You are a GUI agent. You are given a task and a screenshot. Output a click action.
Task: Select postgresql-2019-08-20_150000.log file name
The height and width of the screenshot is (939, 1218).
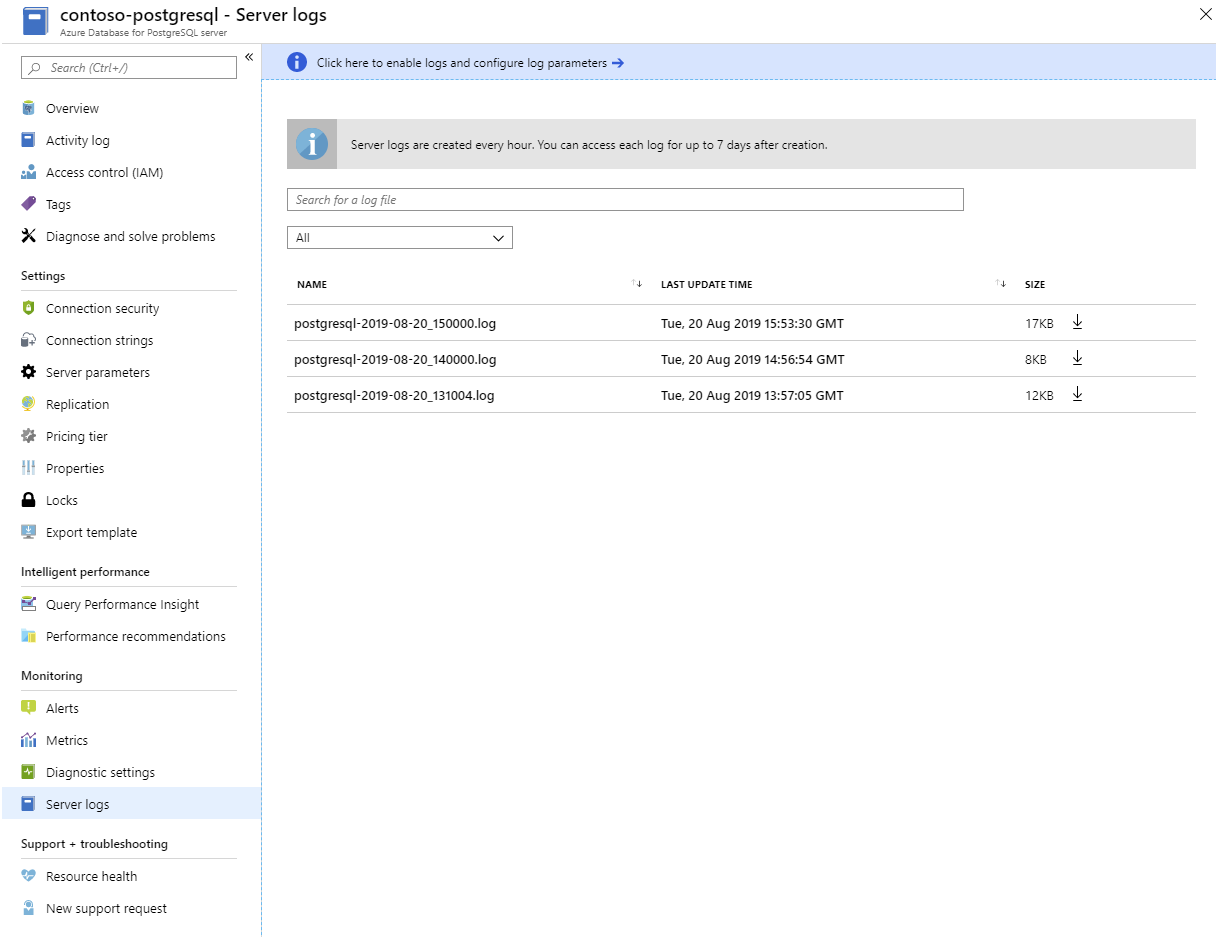coord(395,323)
